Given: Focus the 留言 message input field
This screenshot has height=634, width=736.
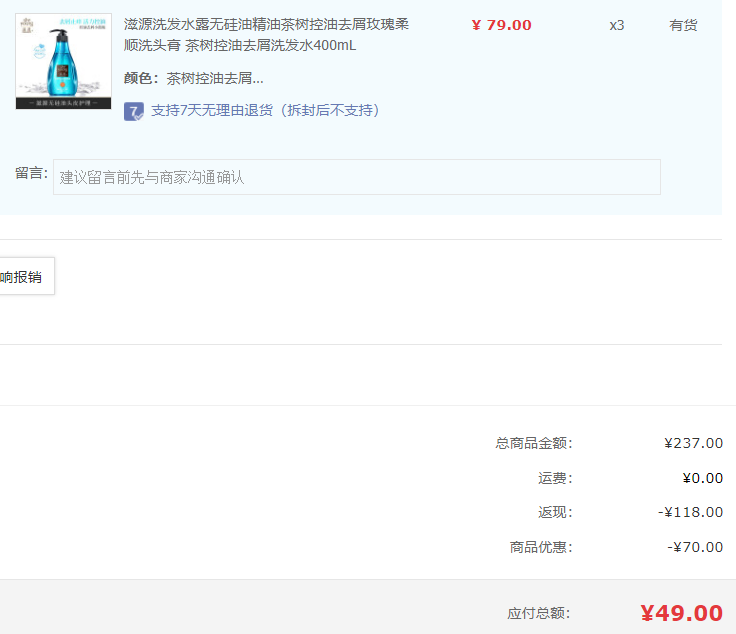Looking at the screenshot, I should click(356, 177).
